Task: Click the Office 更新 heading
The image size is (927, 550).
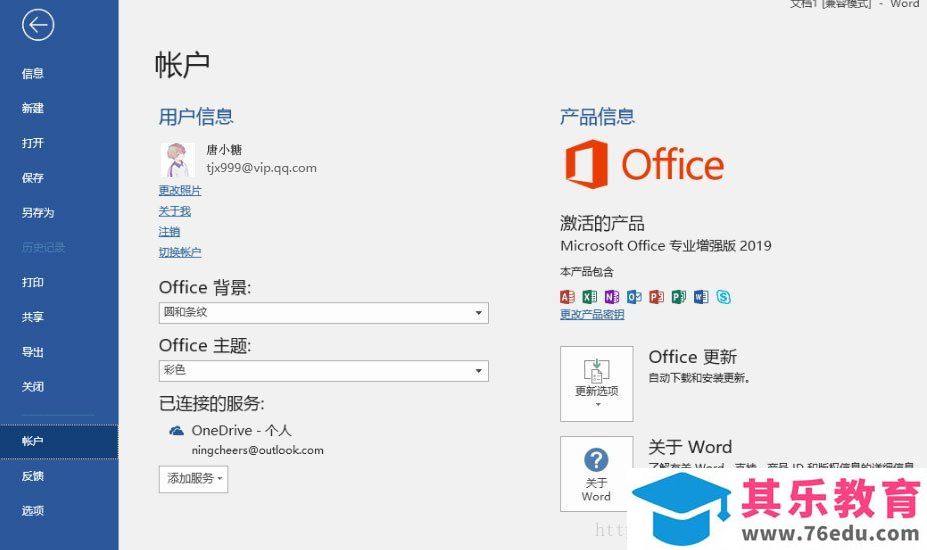Action: pyautogui.click(x=693, y=357)
